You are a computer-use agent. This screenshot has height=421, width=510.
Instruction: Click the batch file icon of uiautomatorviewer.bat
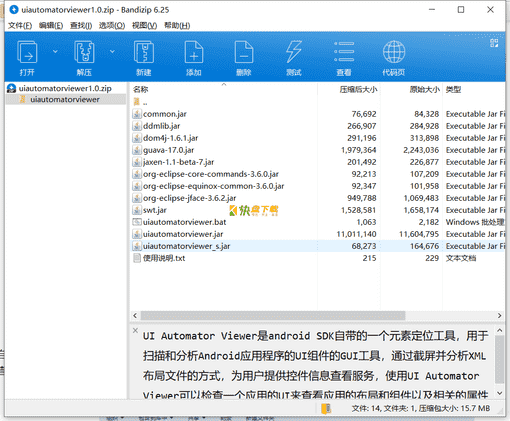coord(137,222)
